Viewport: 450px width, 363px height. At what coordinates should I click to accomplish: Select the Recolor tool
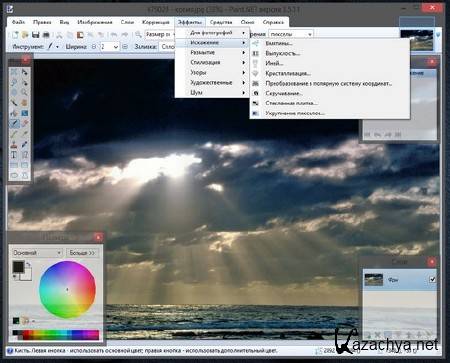tap(25, 144)
